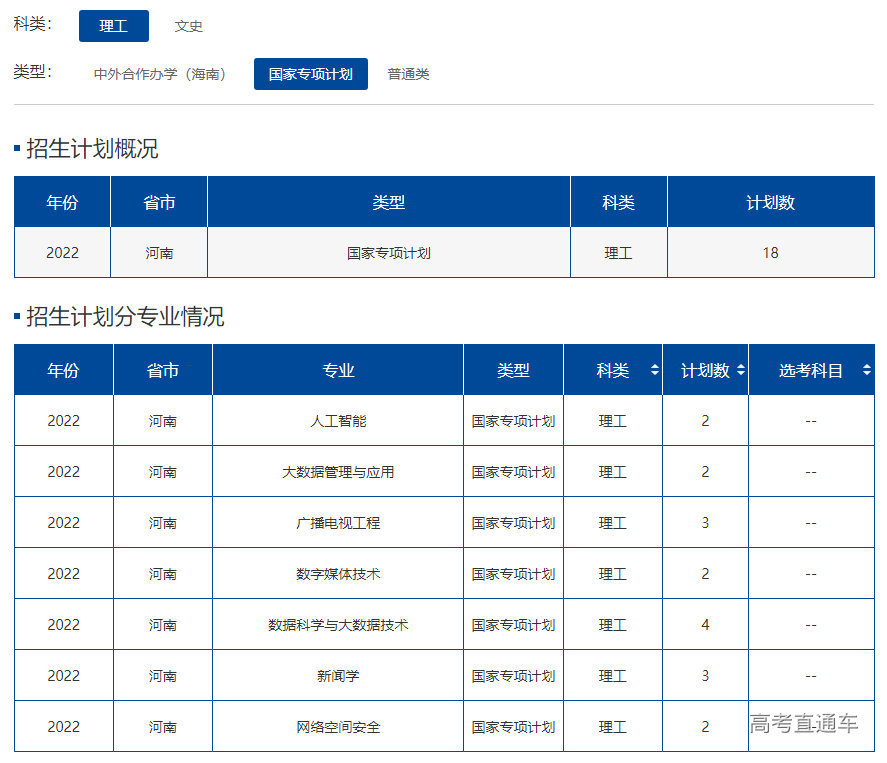Image resolution: width=887 pixels, height=763 pixels.
Task: Select the 国家专项计划 type button
Action: (310, 74)
